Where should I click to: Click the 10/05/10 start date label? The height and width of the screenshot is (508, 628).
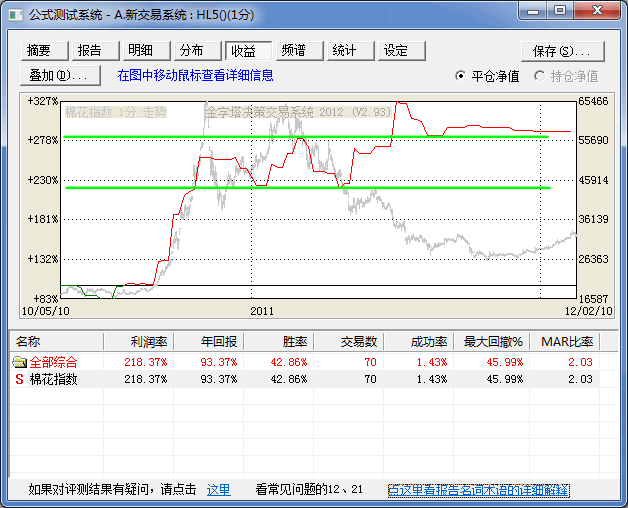45,311
